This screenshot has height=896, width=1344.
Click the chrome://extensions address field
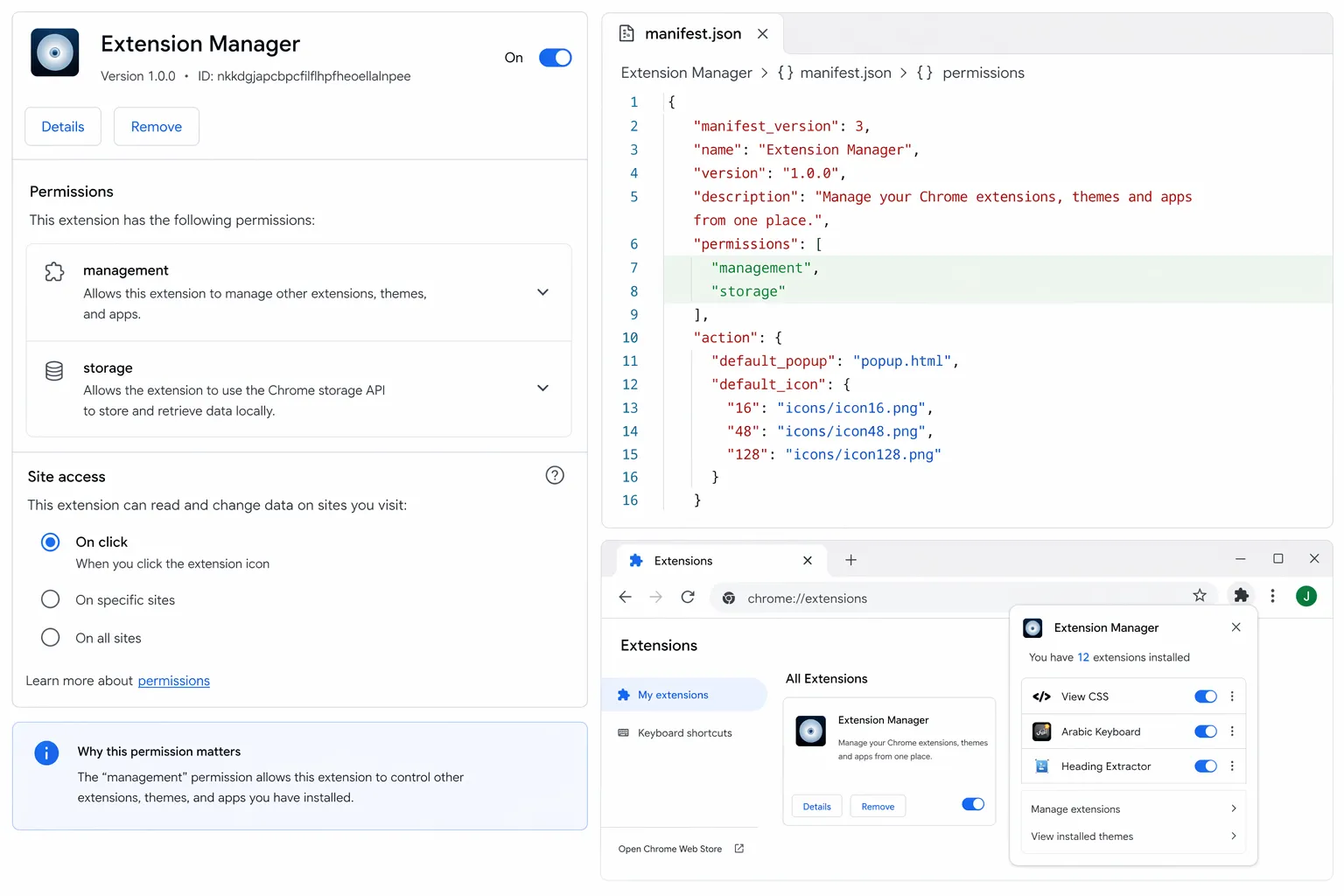coord(962,598)
